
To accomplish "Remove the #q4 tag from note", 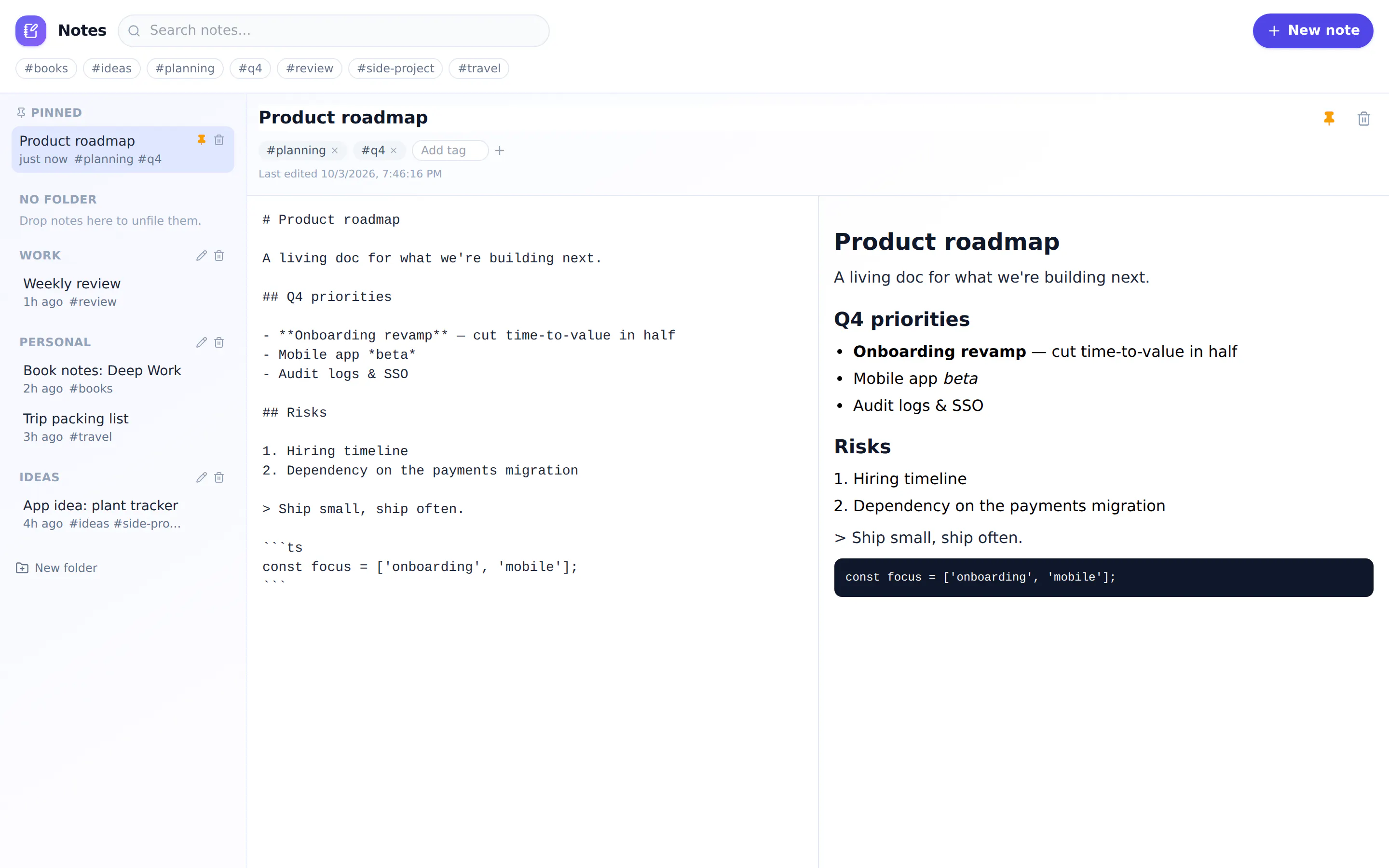I will click(394, 150).
